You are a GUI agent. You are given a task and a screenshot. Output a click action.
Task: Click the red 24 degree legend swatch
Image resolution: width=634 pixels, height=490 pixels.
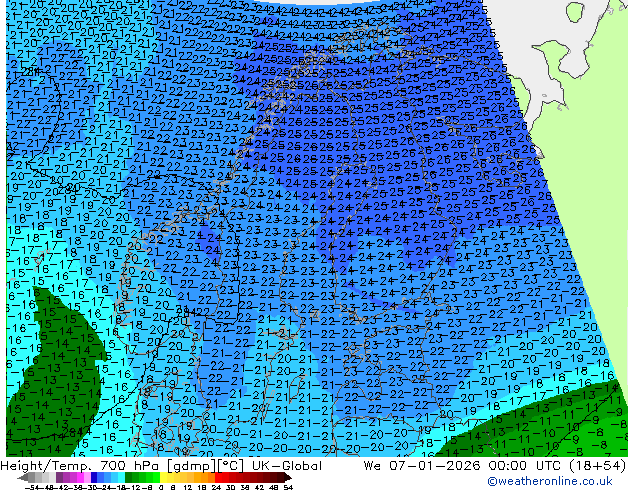[218, 477]
